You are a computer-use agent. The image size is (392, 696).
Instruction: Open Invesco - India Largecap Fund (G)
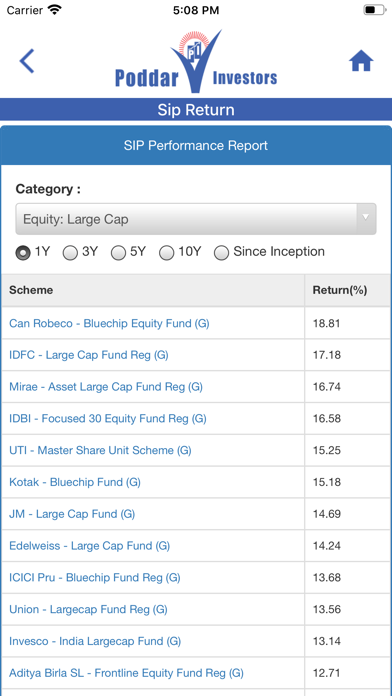(x=95, y=641)
